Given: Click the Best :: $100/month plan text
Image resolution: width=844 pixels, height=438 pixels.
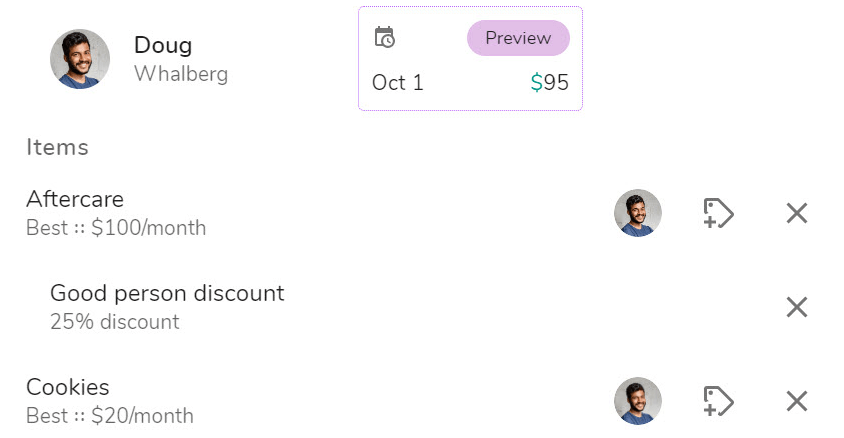Looking at the screenshot, I should (116, 228).
